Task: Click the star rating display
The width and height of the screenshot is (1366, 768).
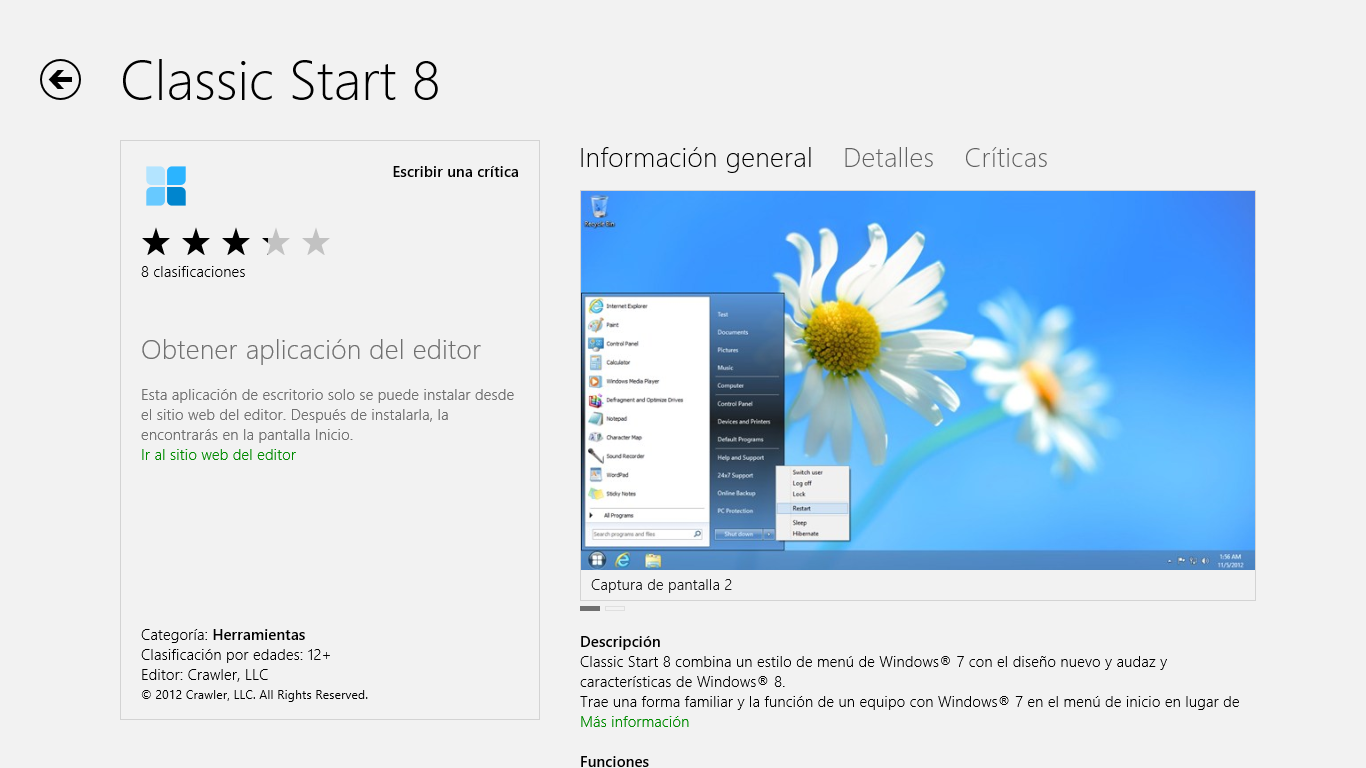Action: 236,242
